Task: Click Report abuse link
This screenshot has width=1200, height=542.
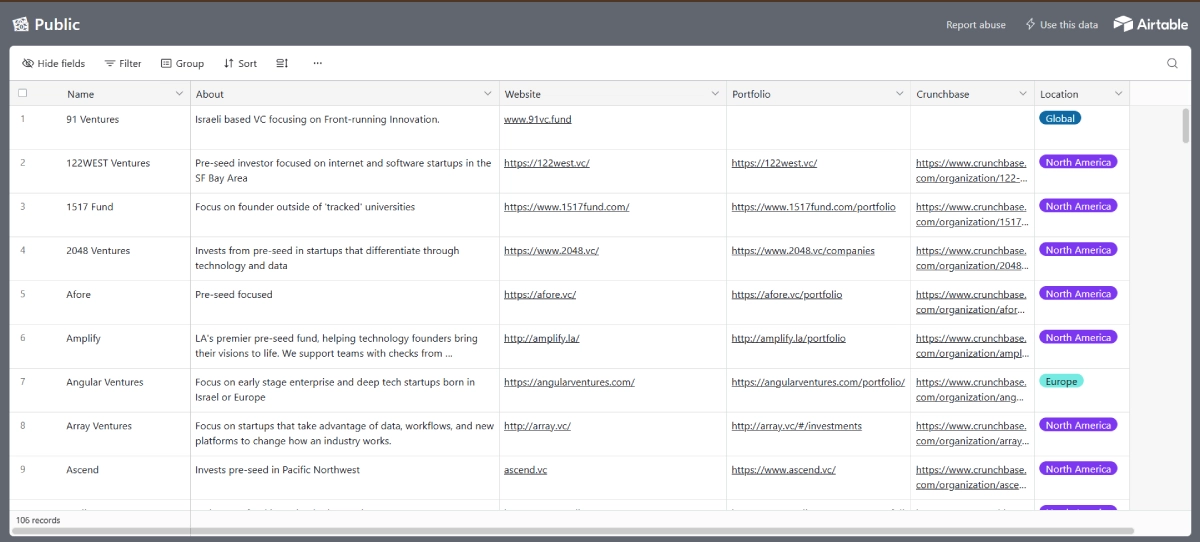Action: [976, 25]
